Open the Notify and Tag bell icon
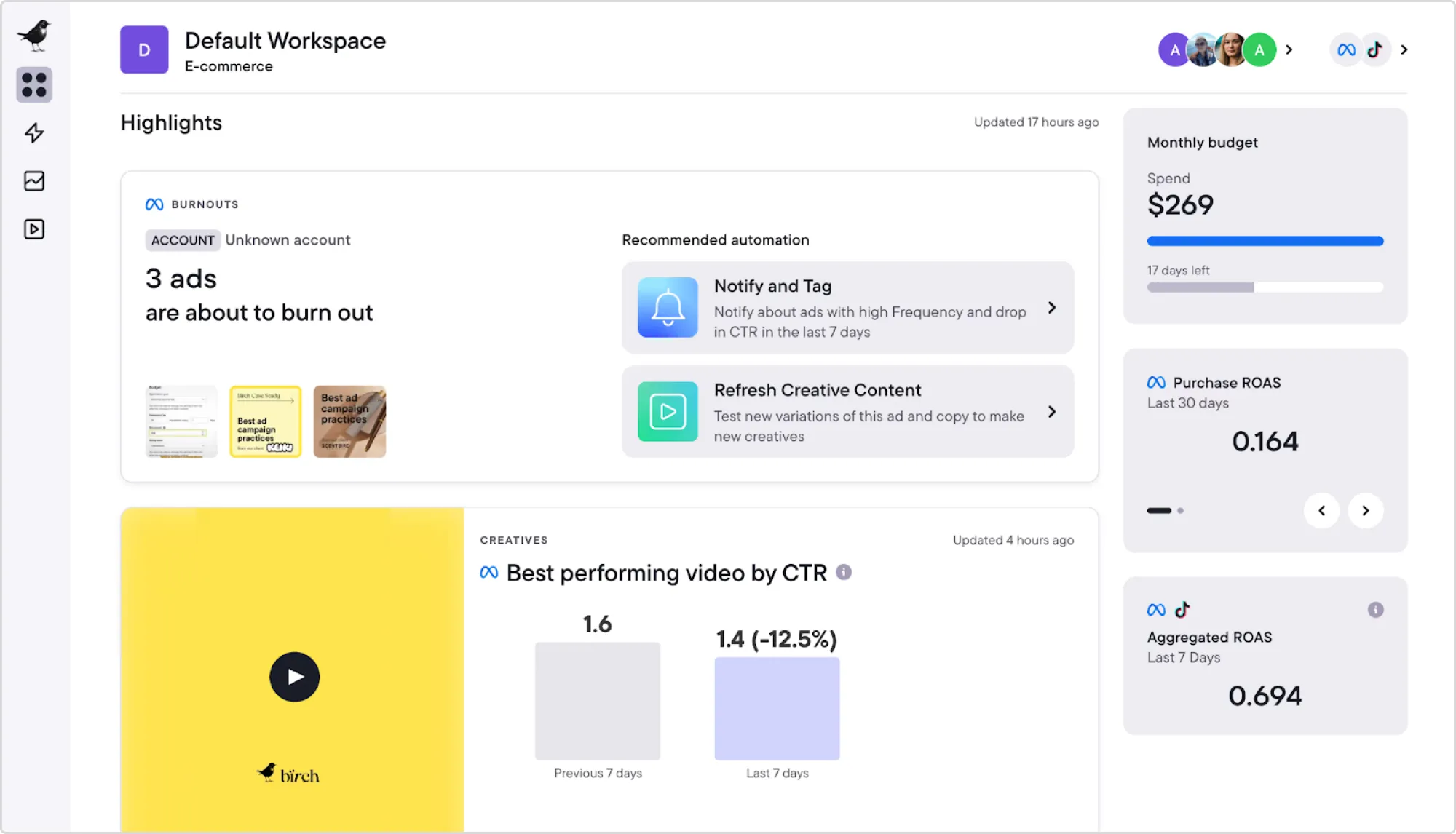This screenshot has height=834, width=1456. click(666, 308)
